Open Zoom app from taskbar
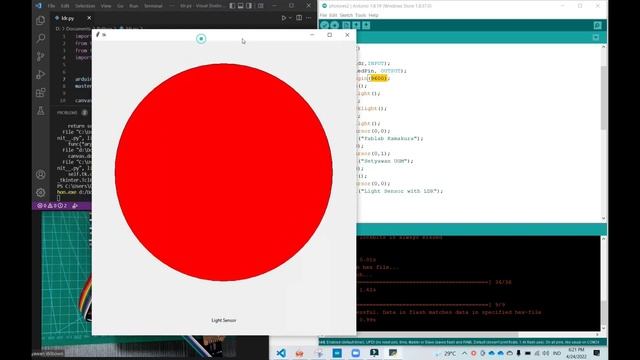This screenshot has height=360, width=640. point(356,353)
